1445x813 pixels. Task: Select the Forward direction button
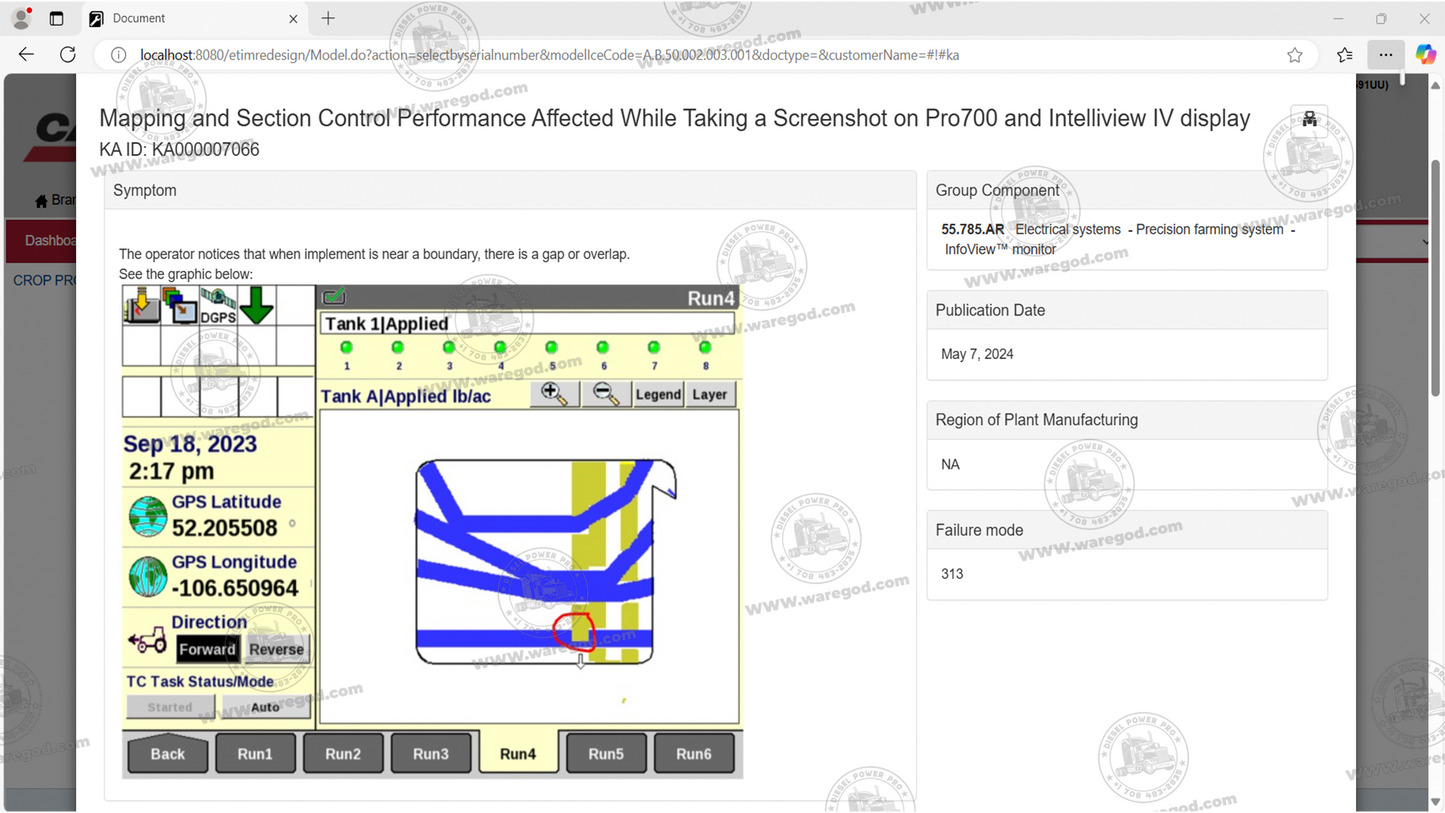(x=207, y=649)
